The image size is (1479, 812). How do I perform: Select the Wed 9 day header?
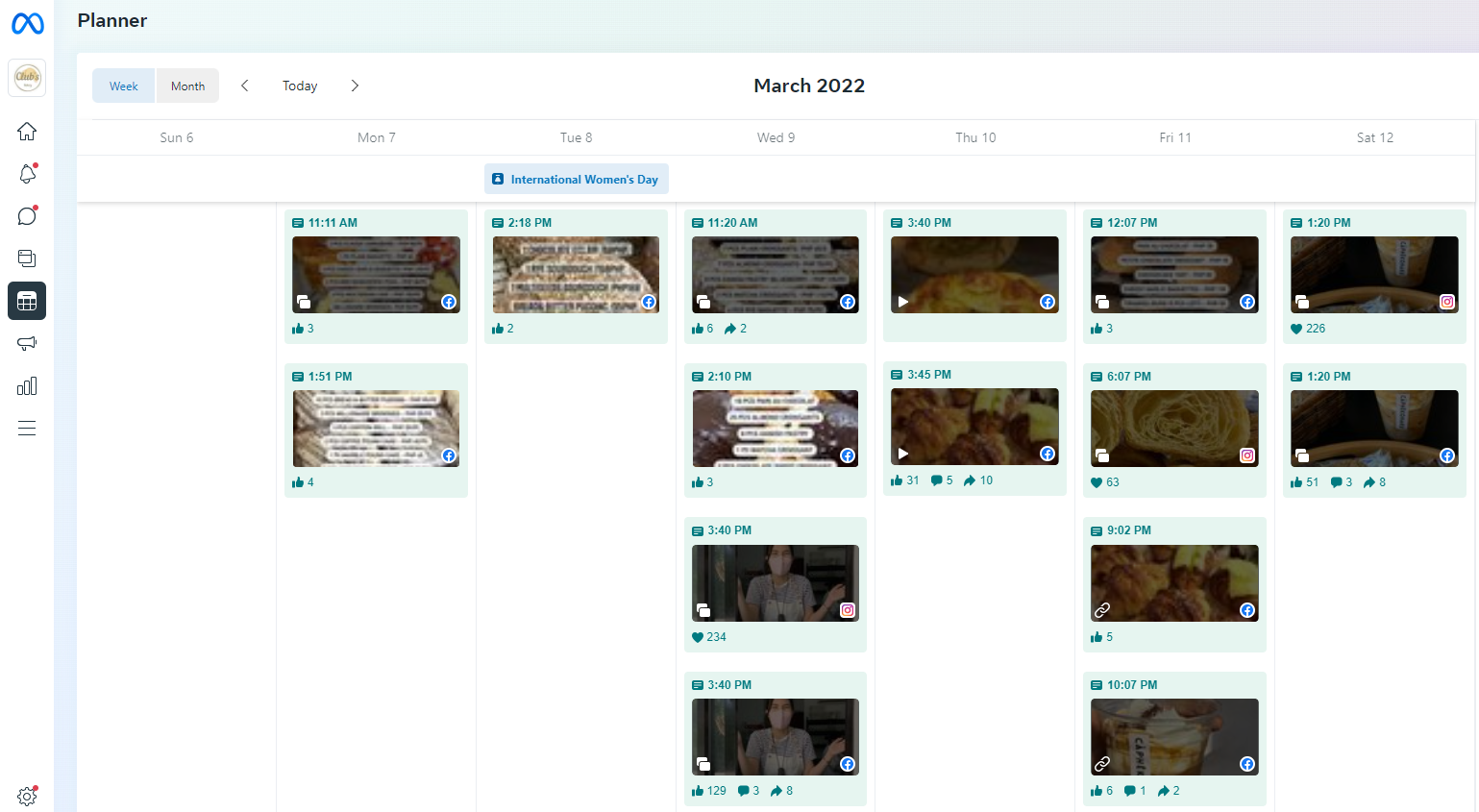776,137
